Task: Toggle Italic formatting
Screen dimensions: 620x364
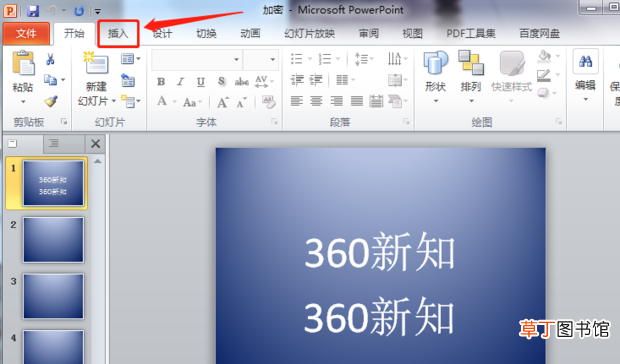Action: click(180, 81)
